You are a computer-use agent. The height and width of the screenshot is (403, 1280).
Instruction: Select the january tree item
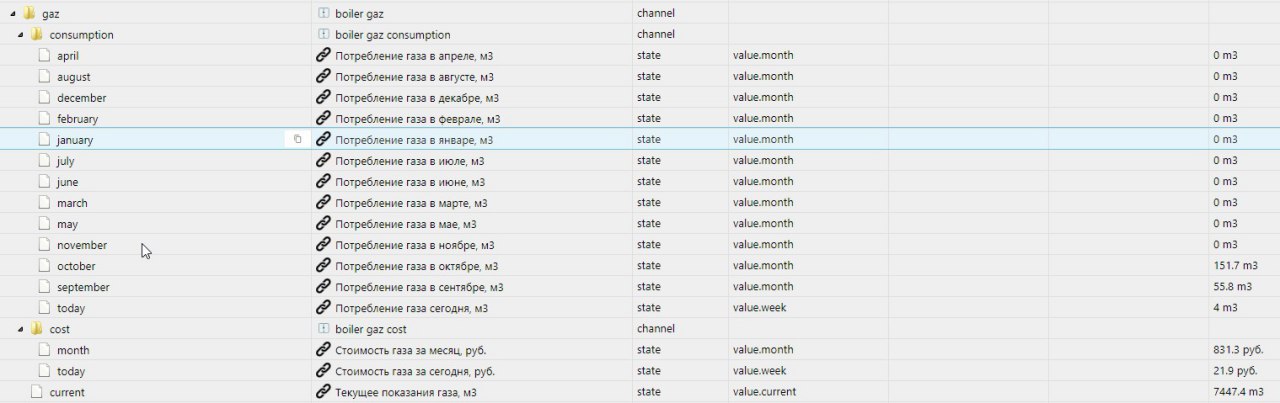tap(75, 140)
